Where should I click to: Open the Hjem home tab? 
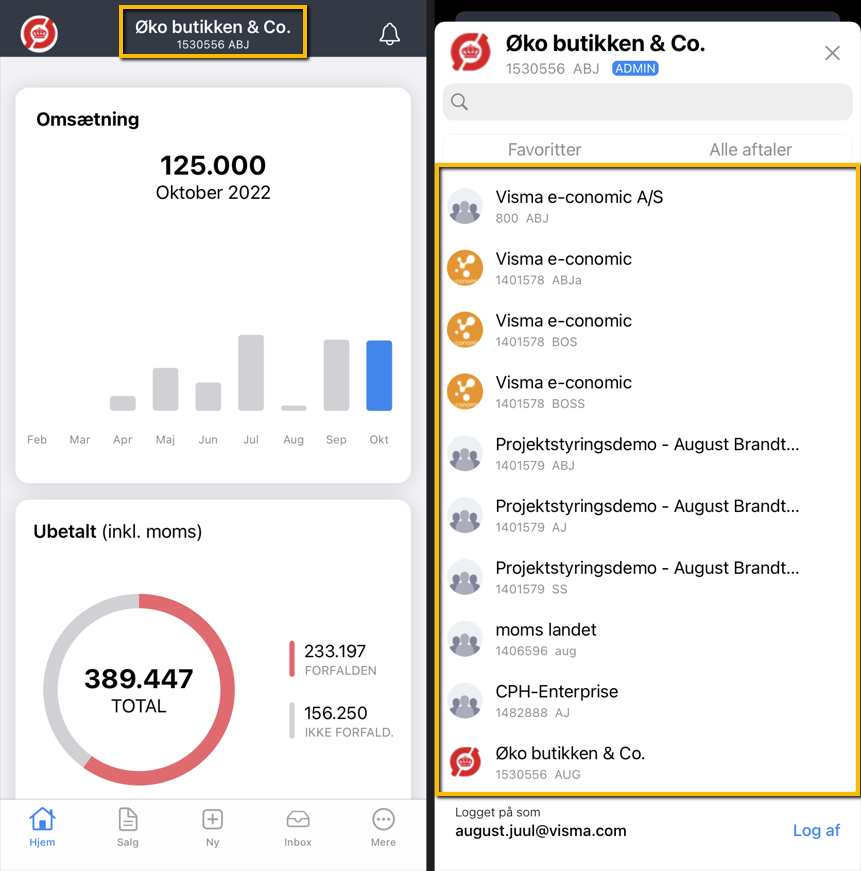pos(42,826)
